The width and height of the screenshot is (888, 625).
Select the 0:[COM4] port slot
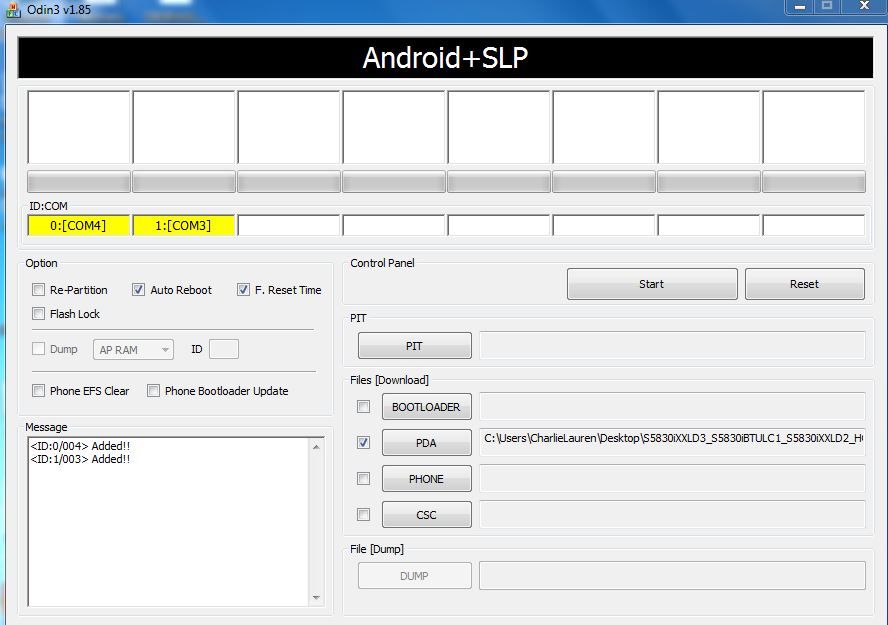(x=79, y=225)
